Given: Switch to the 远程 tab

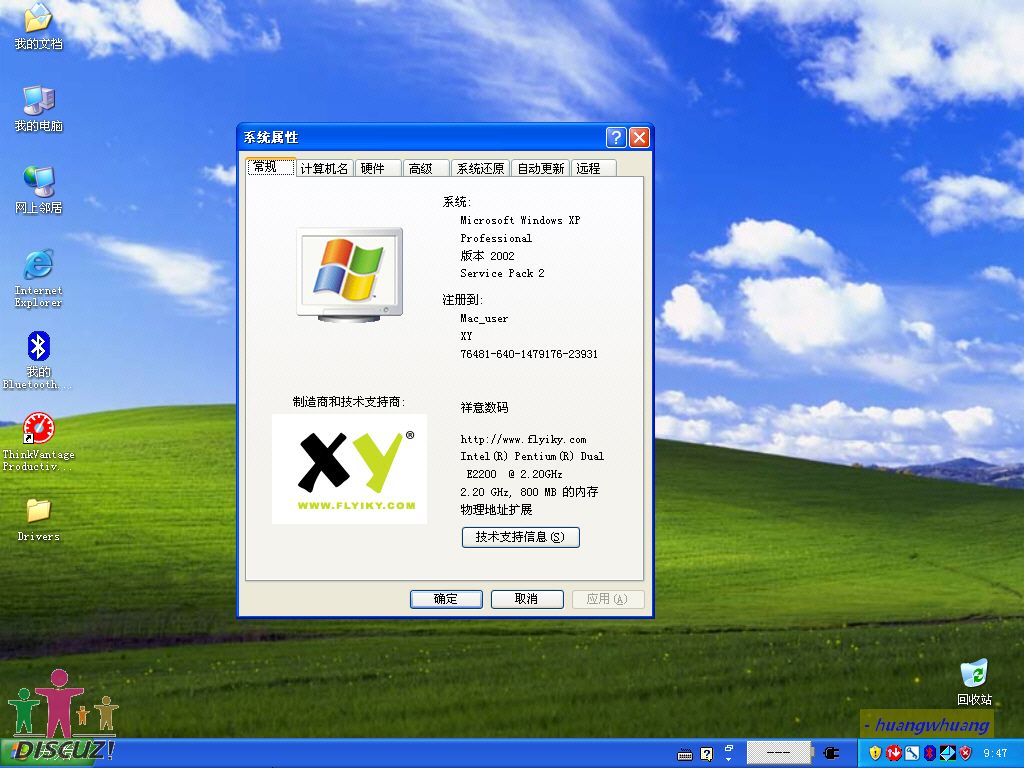Looking at the screenshot, I should (594, 168).
